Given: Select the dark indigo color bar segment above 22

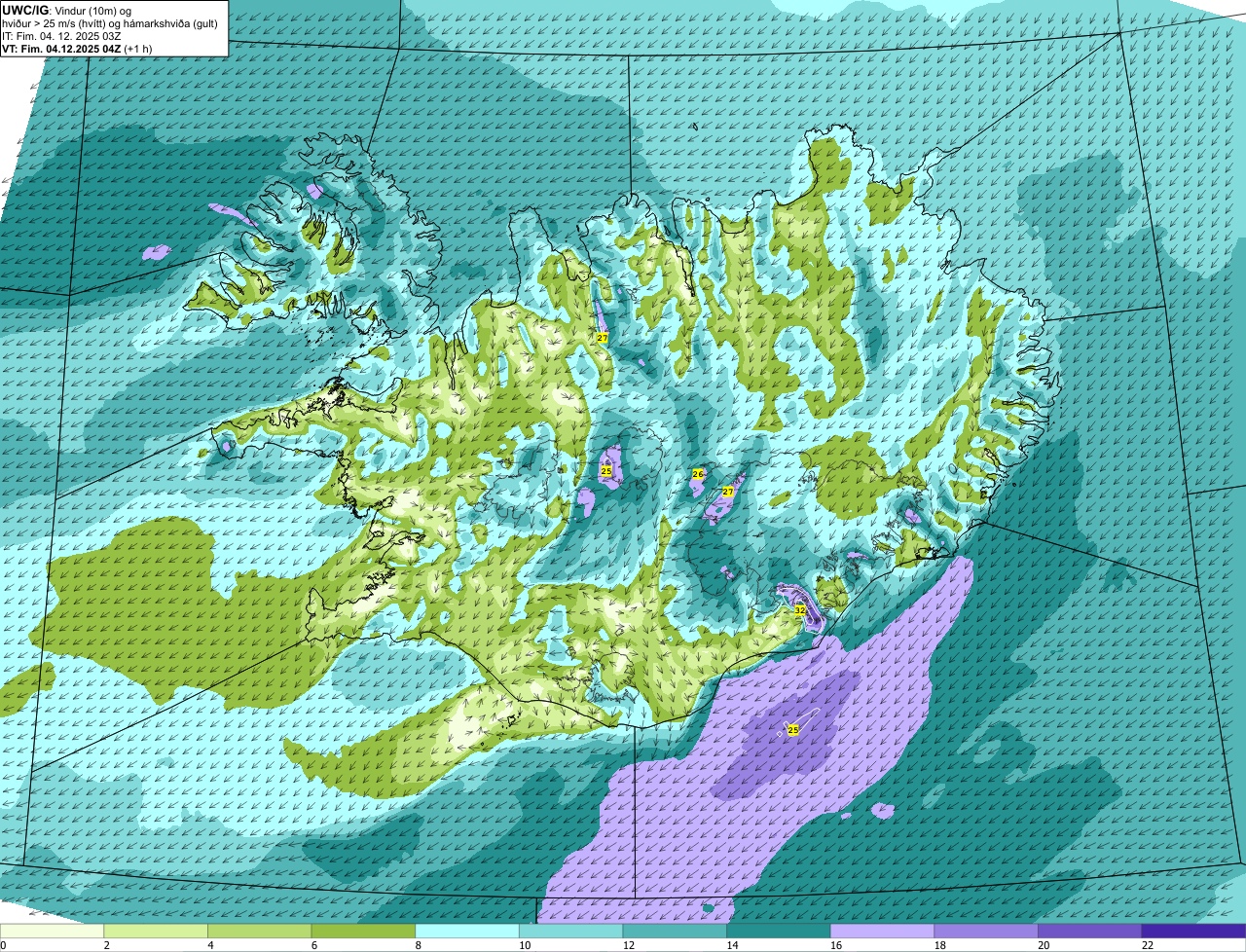Looking at the screenshot, I should [x=1193, y=931].
